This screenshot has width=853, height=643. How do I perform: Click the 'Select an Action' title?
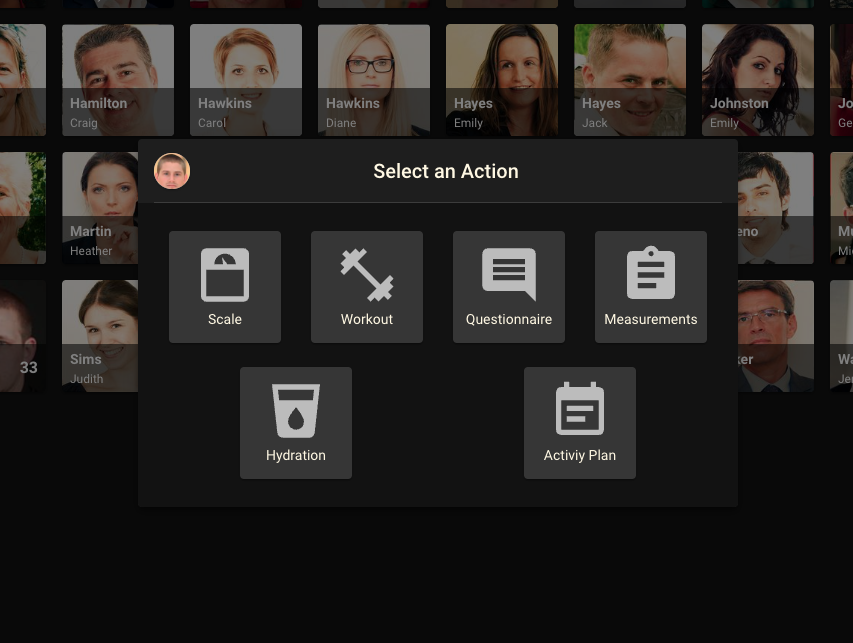point(446,171)
